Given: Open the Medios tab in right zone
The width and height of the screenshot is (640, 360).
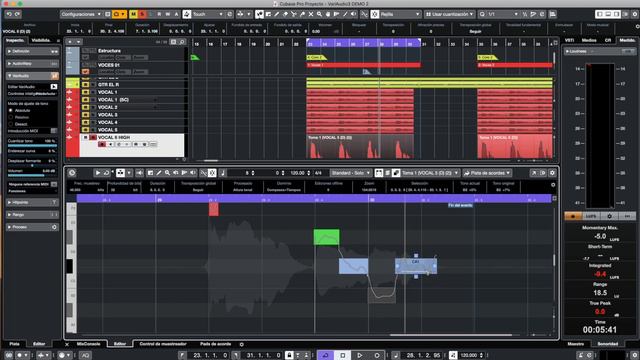Looking at the screenshot, I should [x=589, y=40].
